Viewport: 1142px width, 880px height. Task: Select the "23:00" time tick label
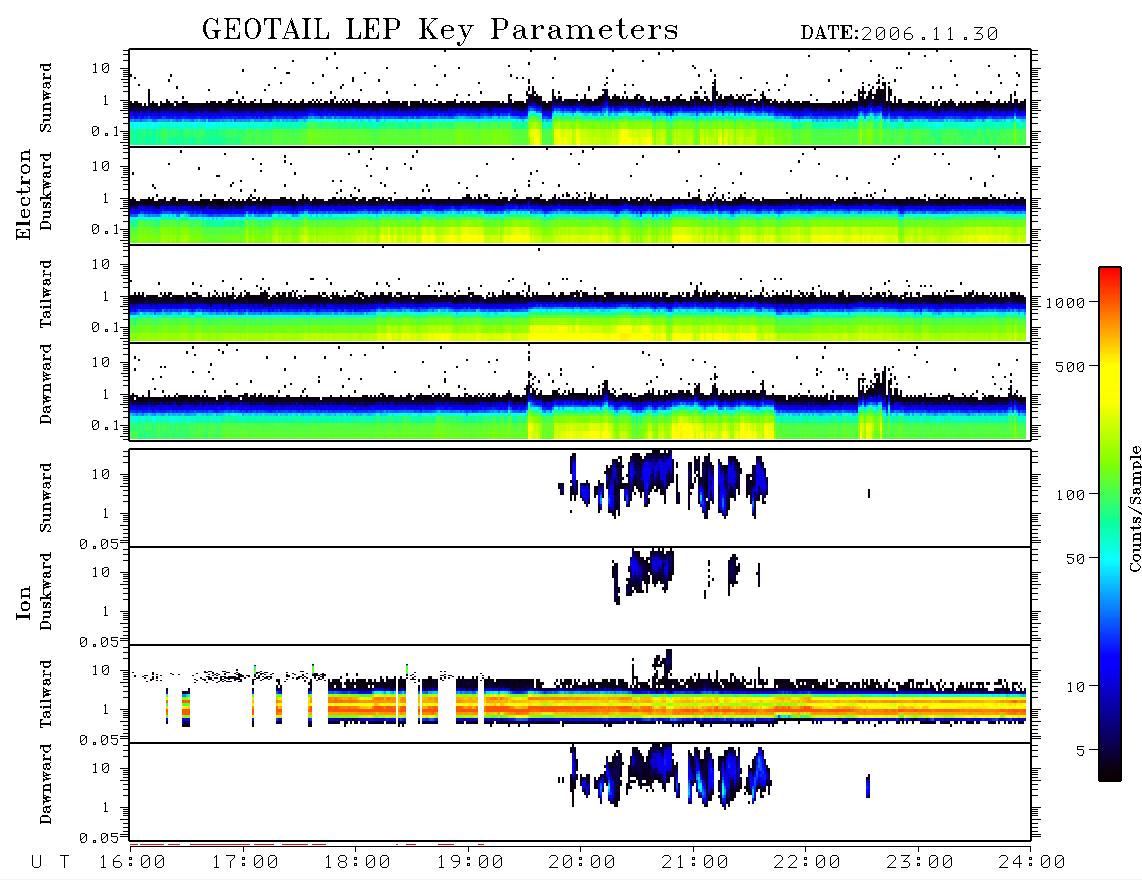pyautogui.click(x=920, y=863)
